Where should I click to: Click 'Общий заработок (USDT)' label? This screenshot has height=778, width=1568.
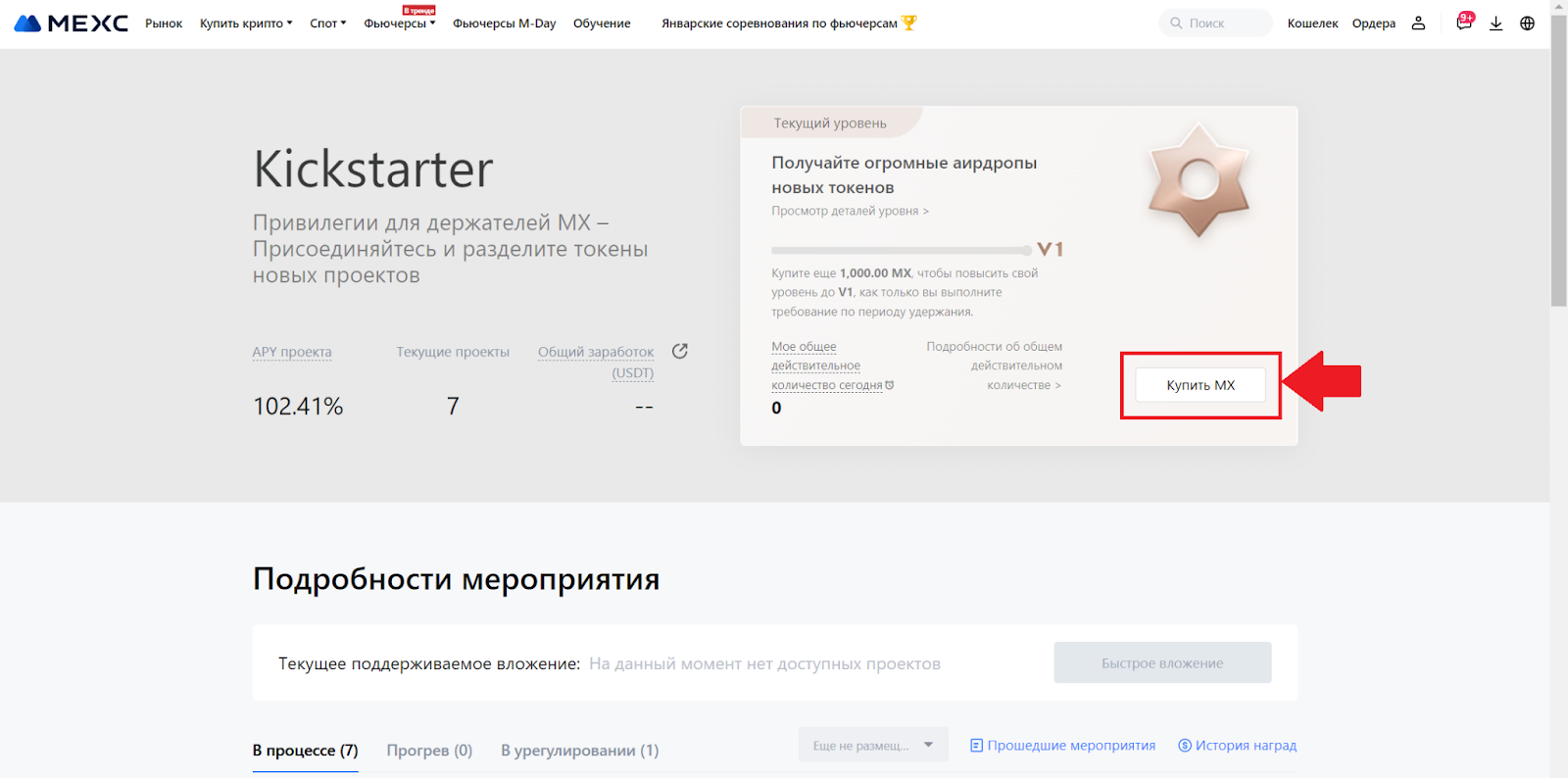pos(596,362)
